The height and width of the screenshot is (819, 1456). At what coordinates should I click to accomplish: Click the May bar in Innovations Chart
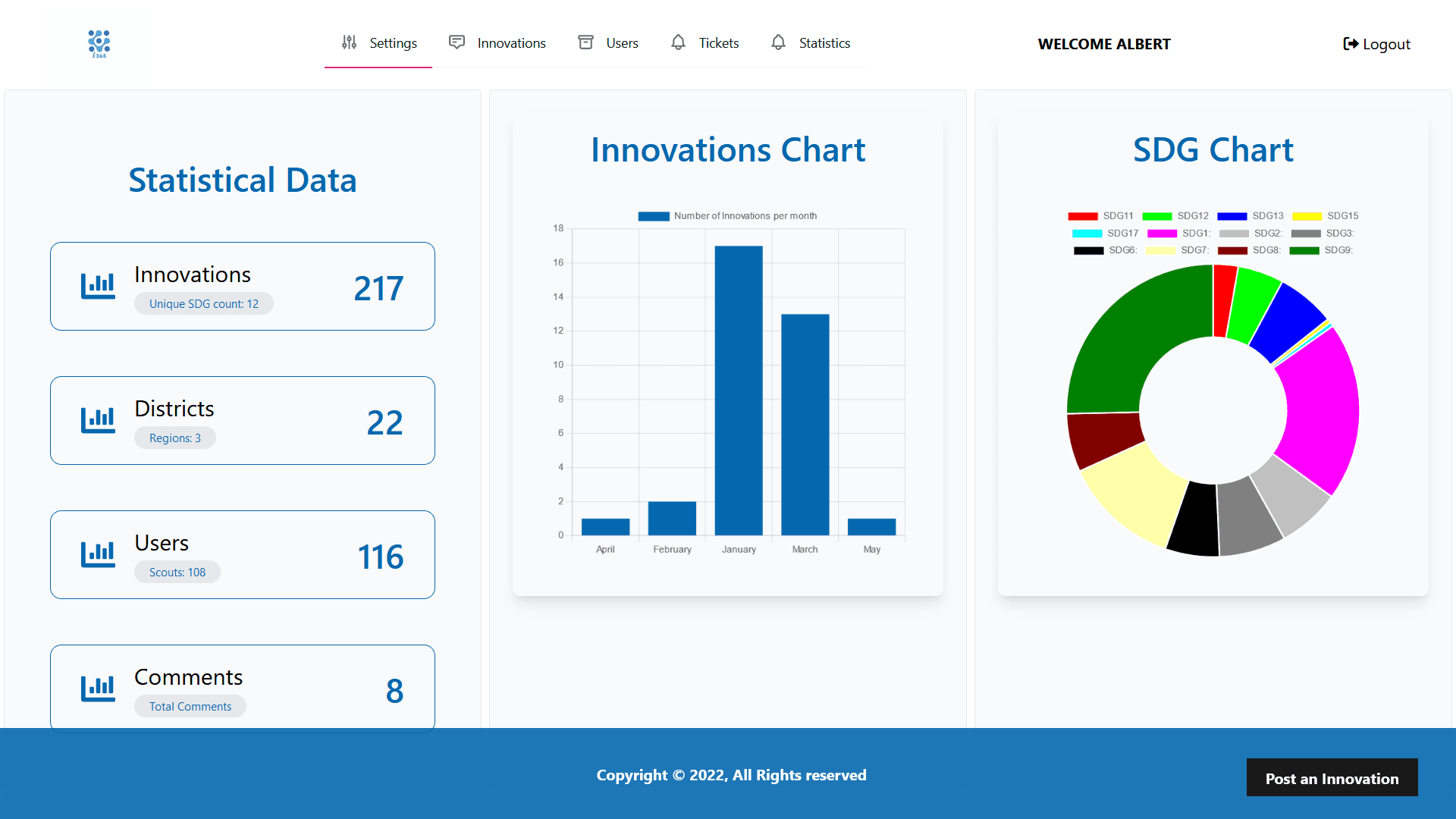(872, 527)
